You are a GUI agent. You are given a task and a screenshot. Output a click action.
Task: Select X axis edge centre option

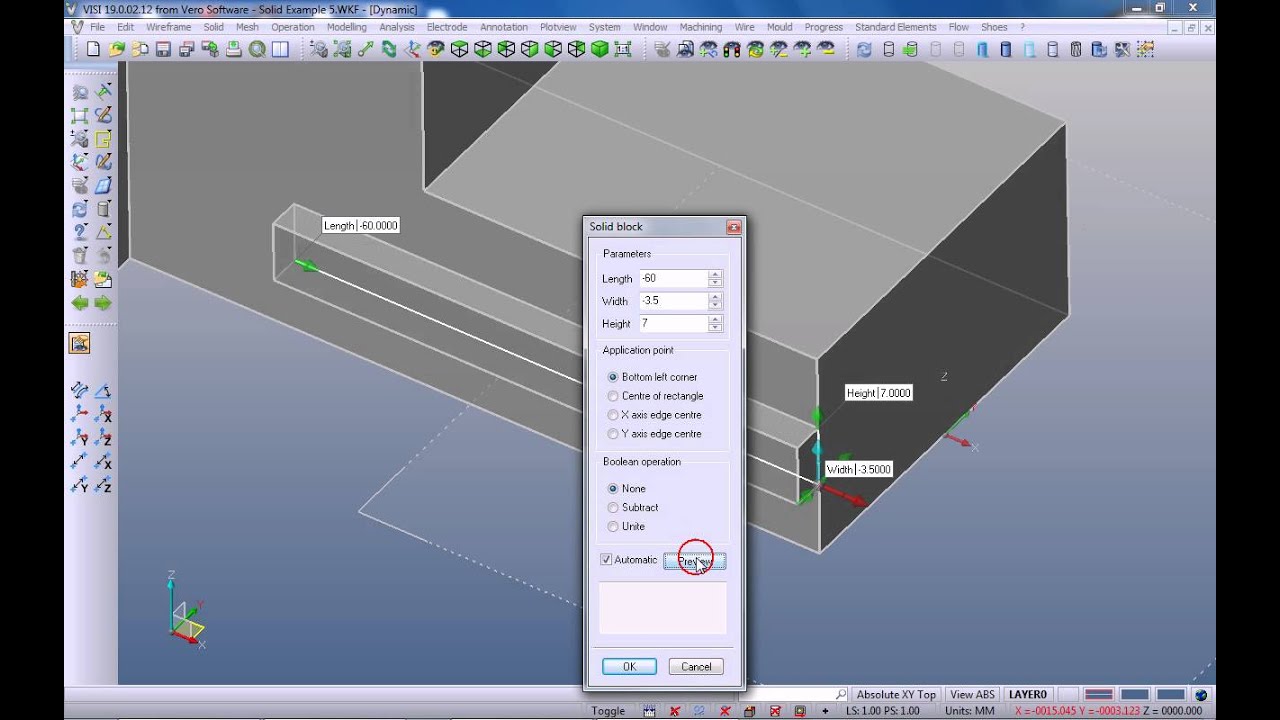[613, 415]
